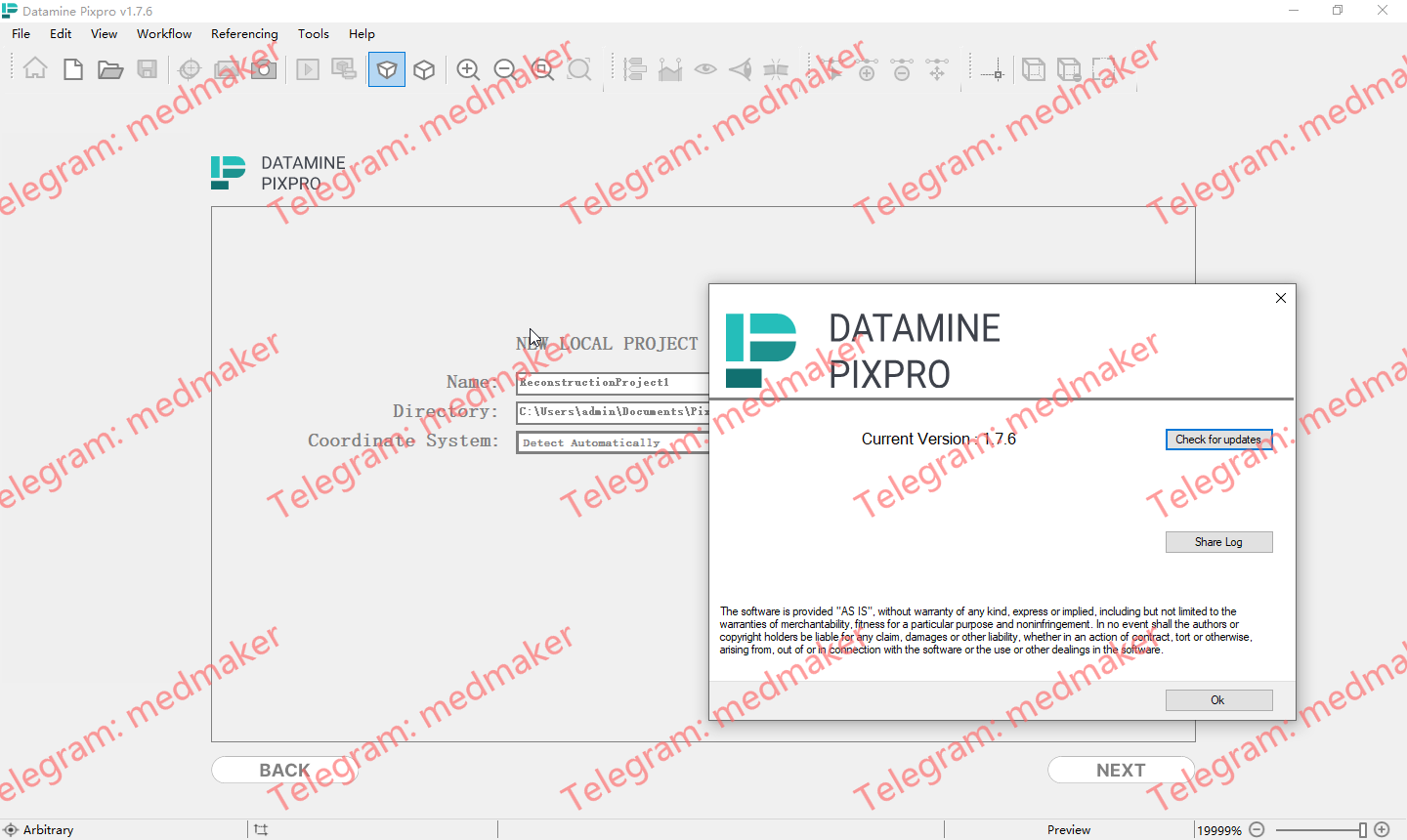Click the side-view eye perspective icon
Screen dimensions: 1407x840
pos(741,69)
